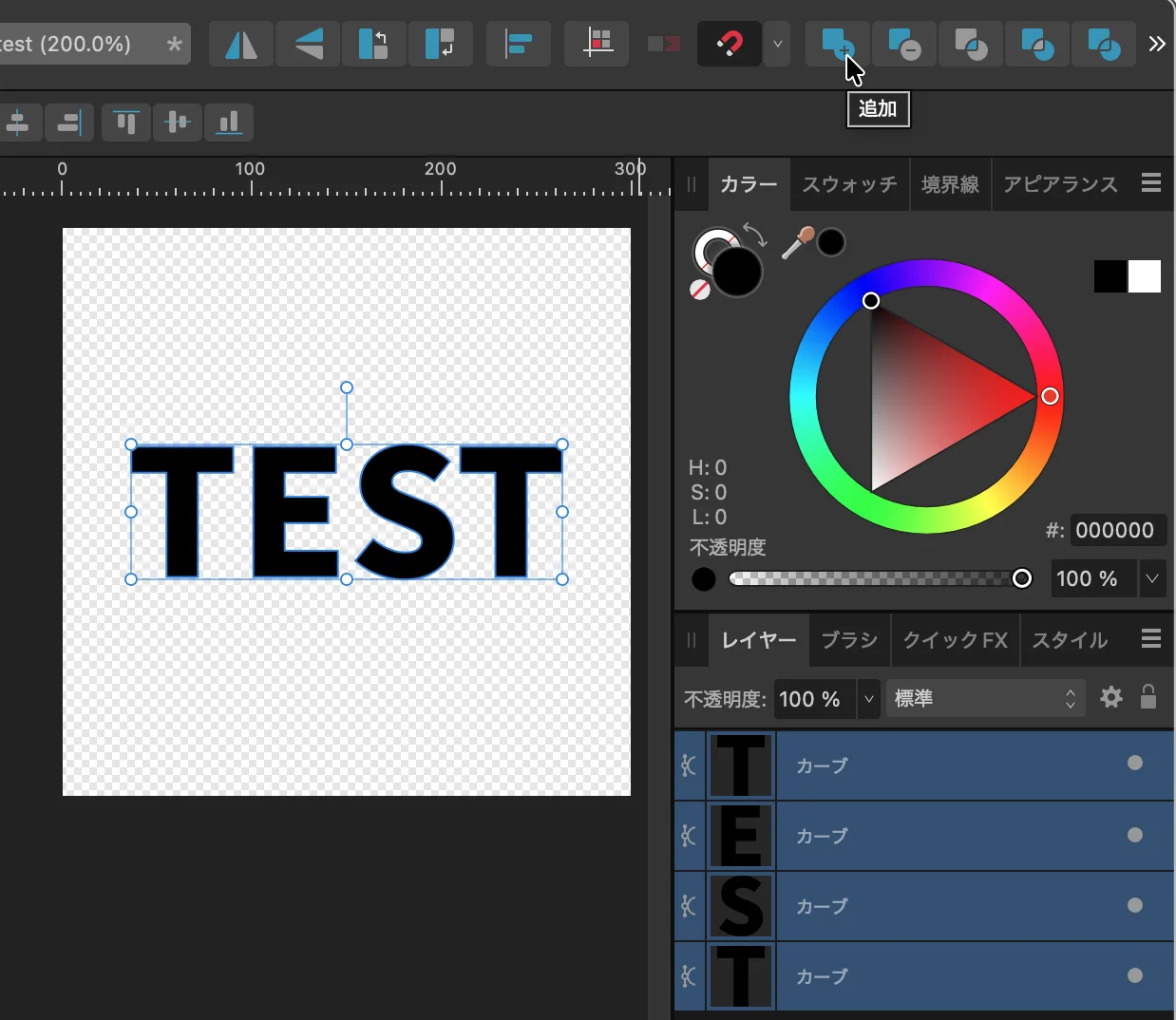Viewport: 1176px width, 1020px height.
Task: Apply the picked color black circle
Action: click(x=831, y=242)
